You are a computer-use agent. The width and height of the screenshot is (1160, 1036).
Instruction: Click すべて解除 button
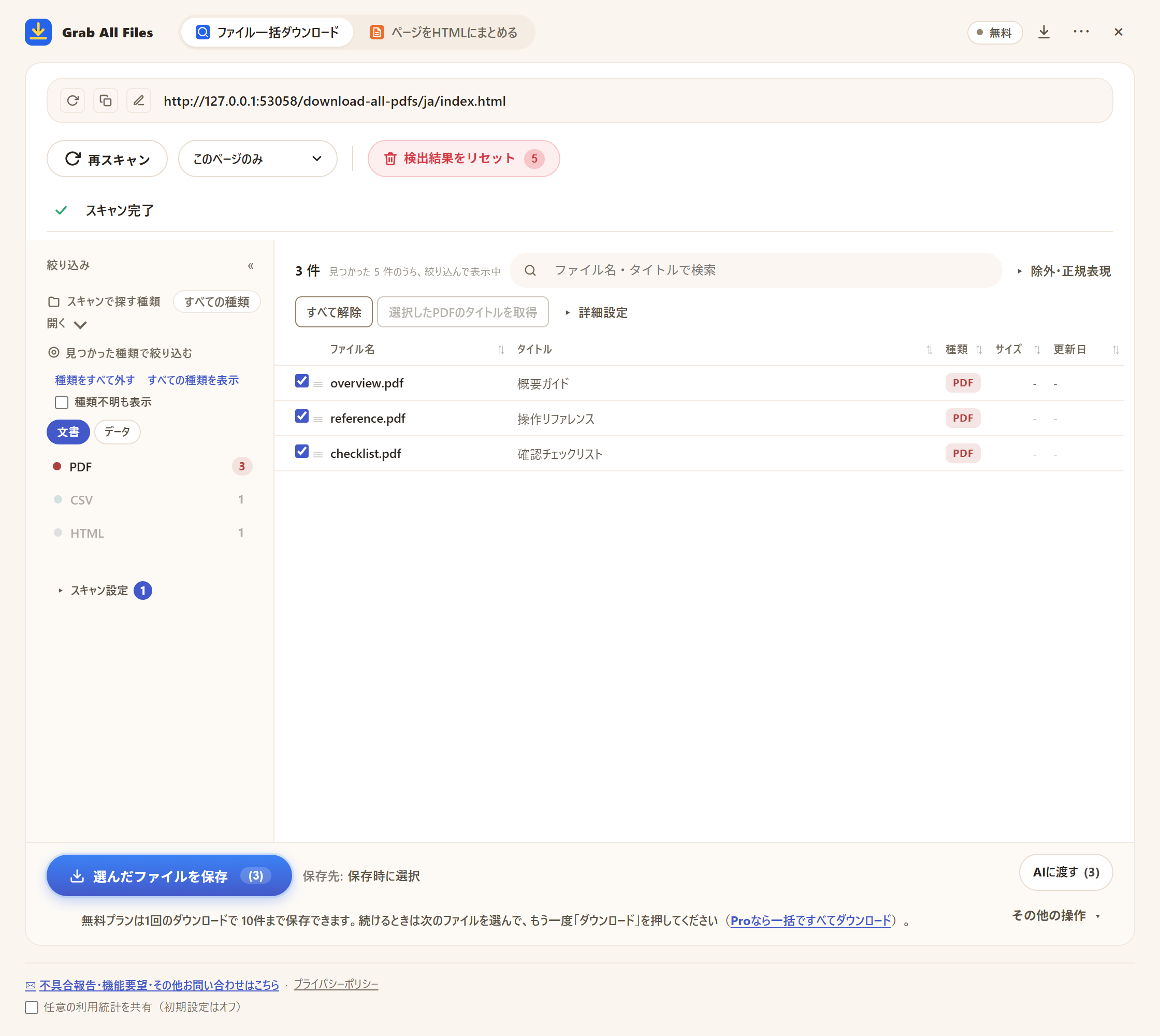pos(334,312)
